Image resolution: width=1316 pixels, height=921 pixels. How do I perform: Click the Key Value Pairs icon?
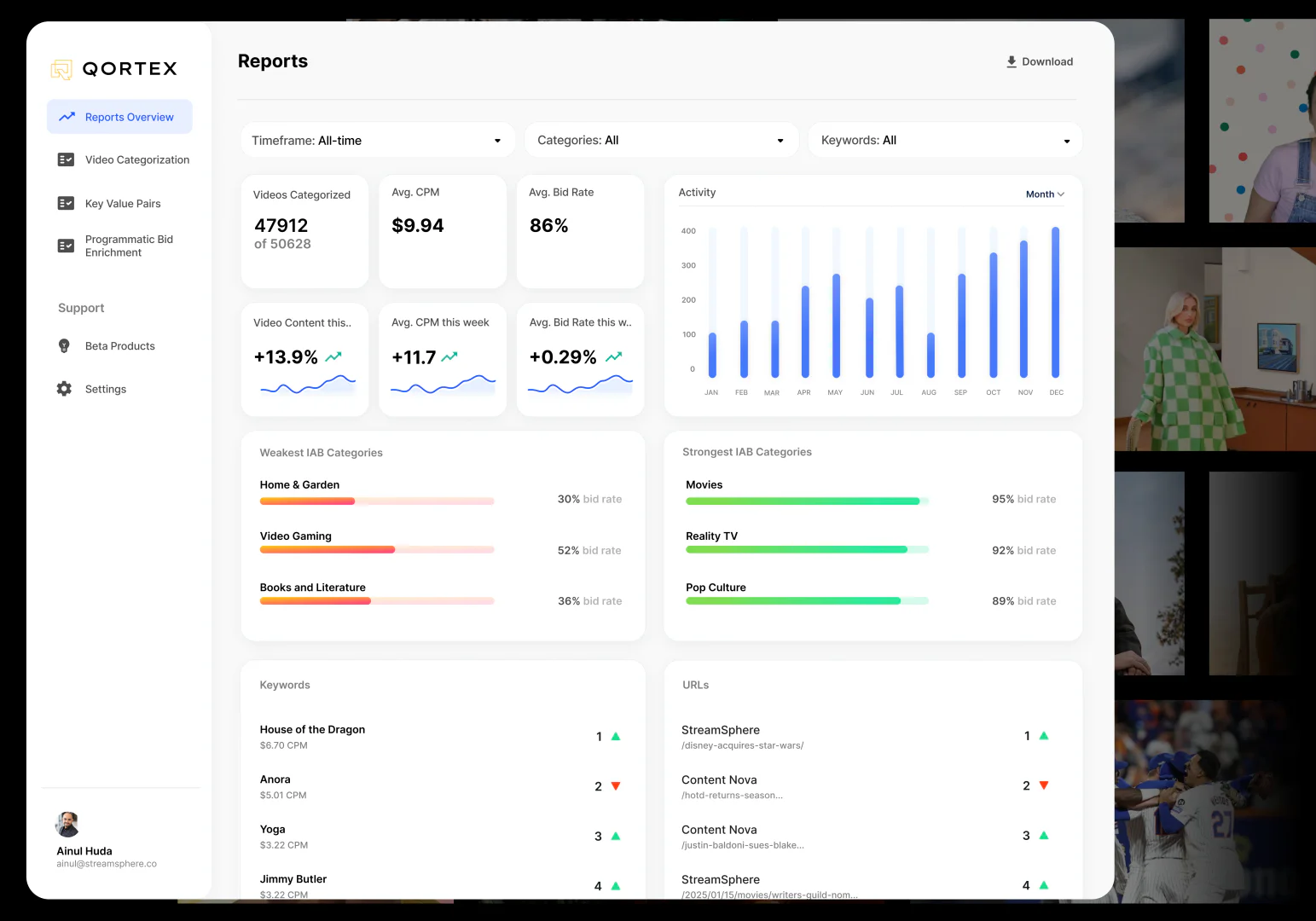[x=66, y=203]
